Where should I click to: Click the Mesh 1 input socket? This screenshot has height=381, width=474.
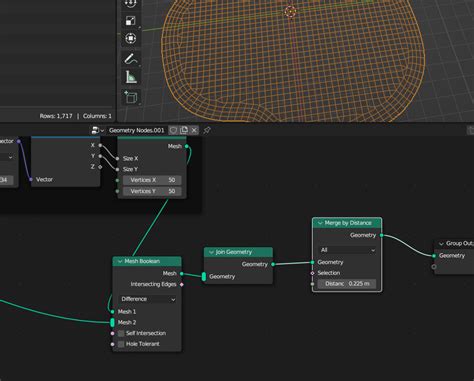(x=112, y=312)
